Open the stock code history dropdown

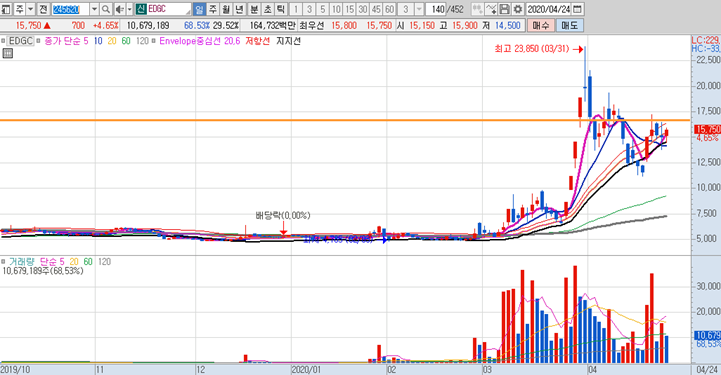[94, 9]
